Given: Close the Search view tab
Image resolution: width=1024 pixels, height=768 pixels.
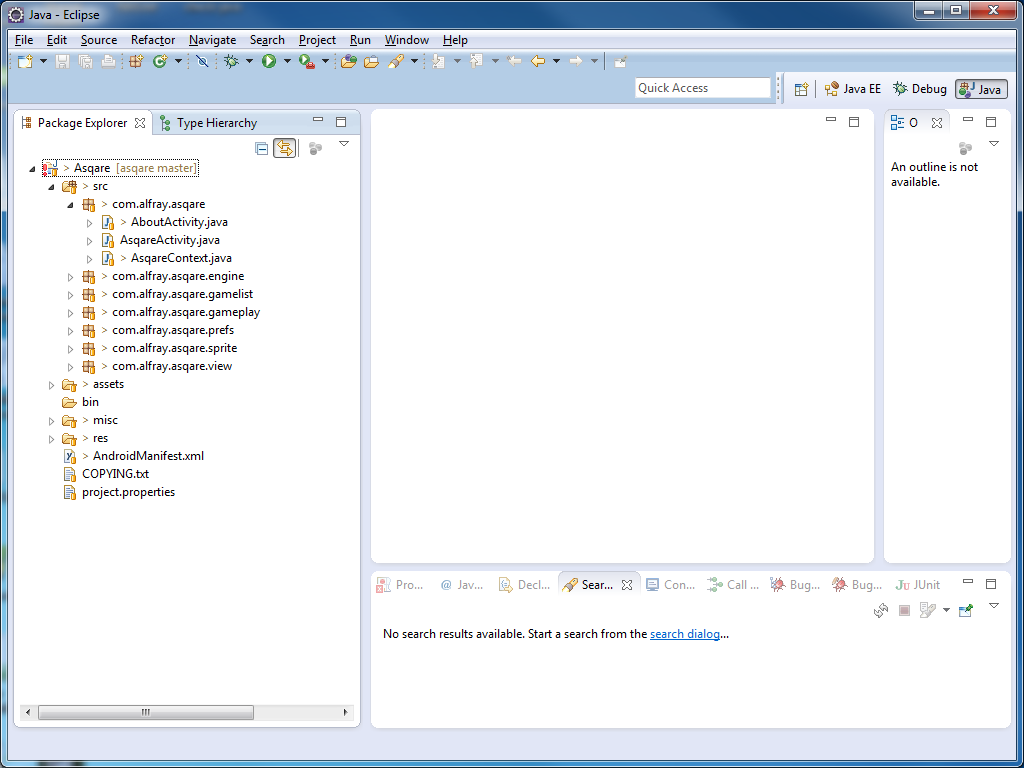Looking at the screenshot, I should [627, 585].
